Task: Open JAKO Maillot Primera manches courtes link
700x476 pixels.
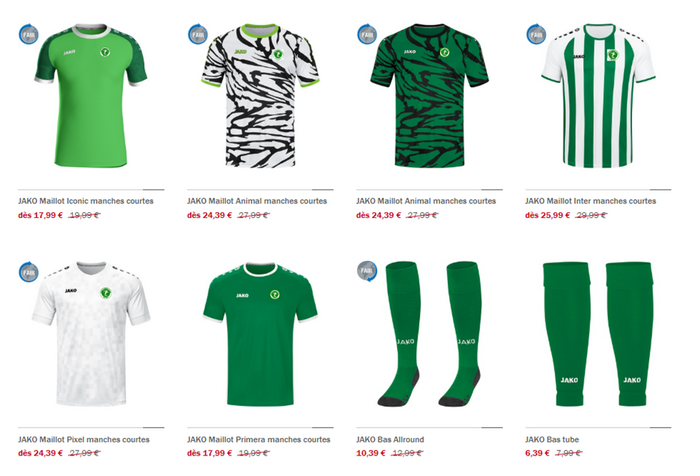Action: click(x=259, y=439)
